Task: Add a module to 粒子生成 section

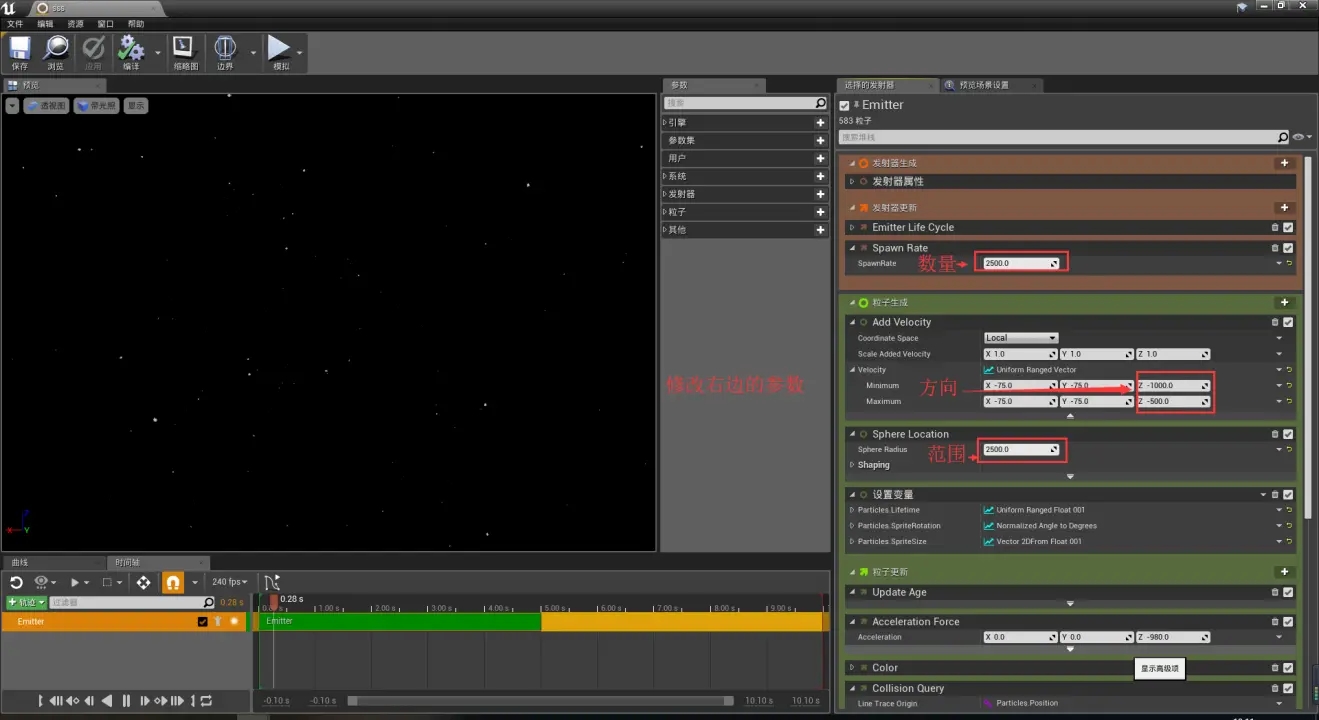Action: 1285,302
